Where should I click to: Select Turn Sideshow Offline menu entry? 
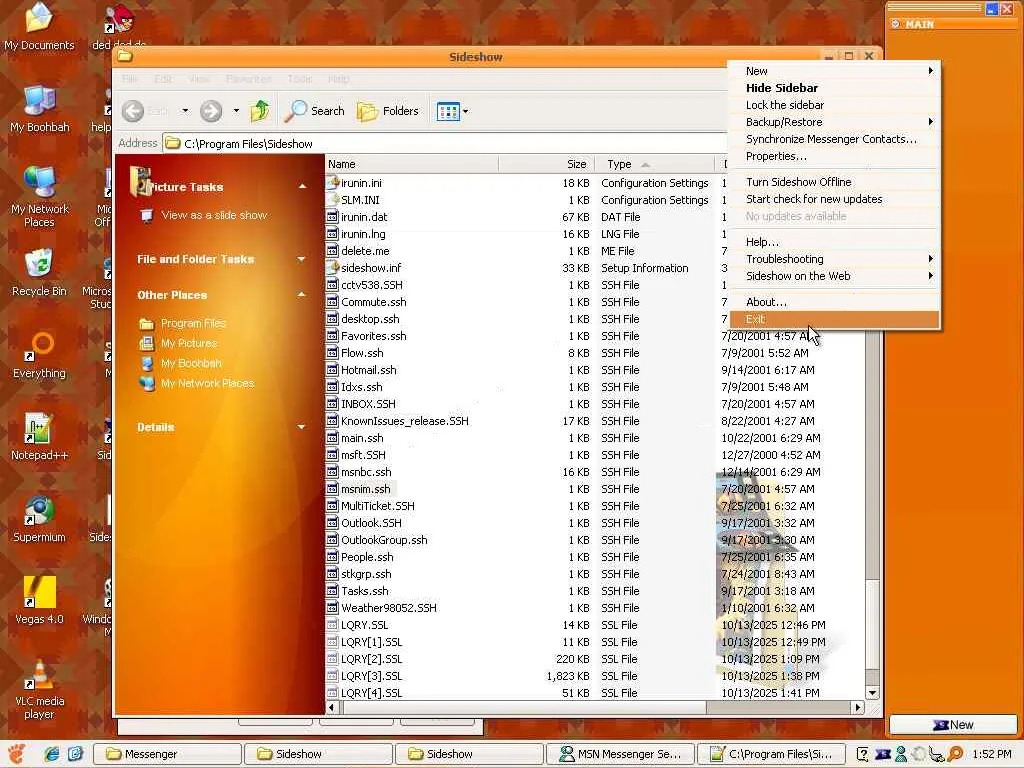point(798,182)
